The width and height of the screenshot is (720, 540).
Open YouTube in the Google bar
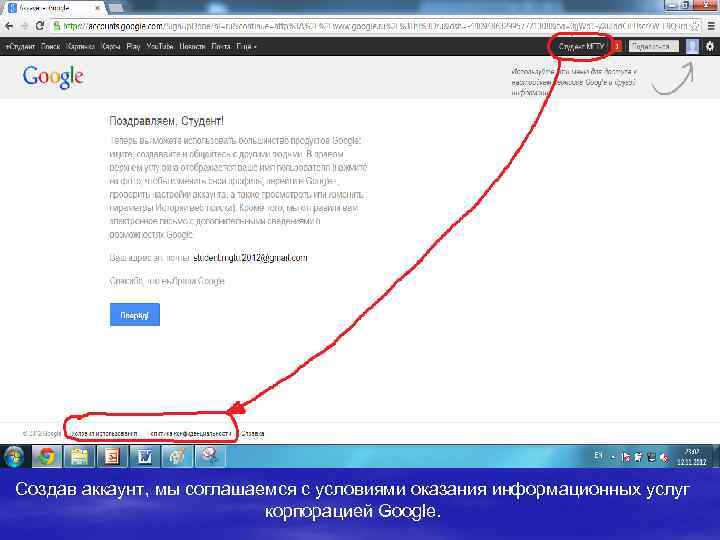160,46
